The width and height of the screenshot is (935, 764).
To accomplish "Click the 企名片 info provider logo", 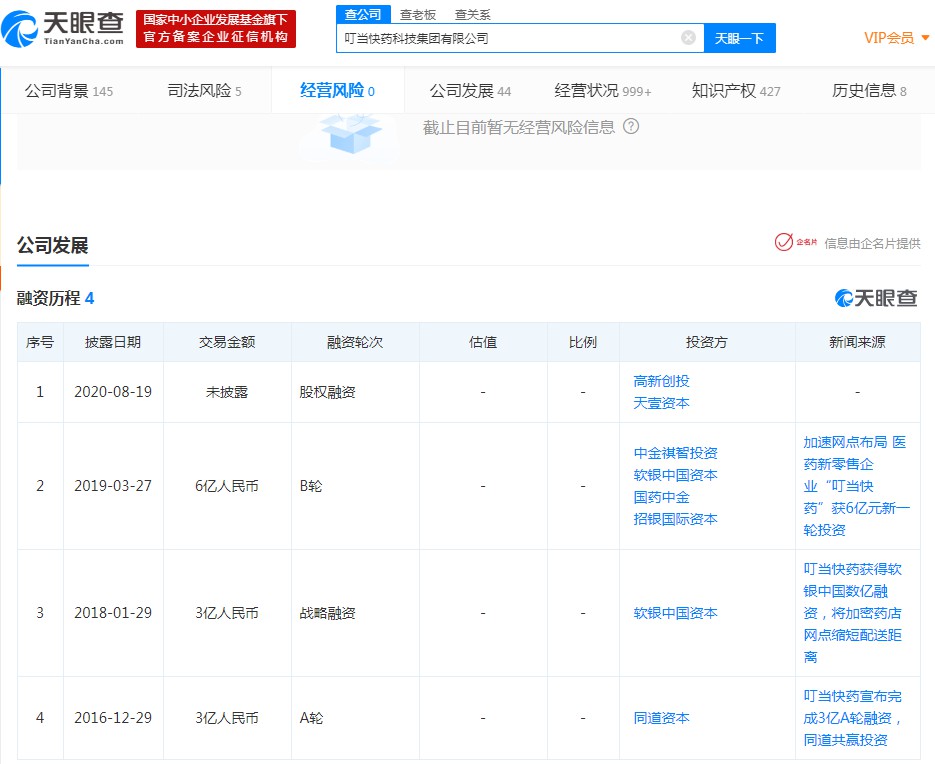I will pyautogui.click(x=795, y=242).
